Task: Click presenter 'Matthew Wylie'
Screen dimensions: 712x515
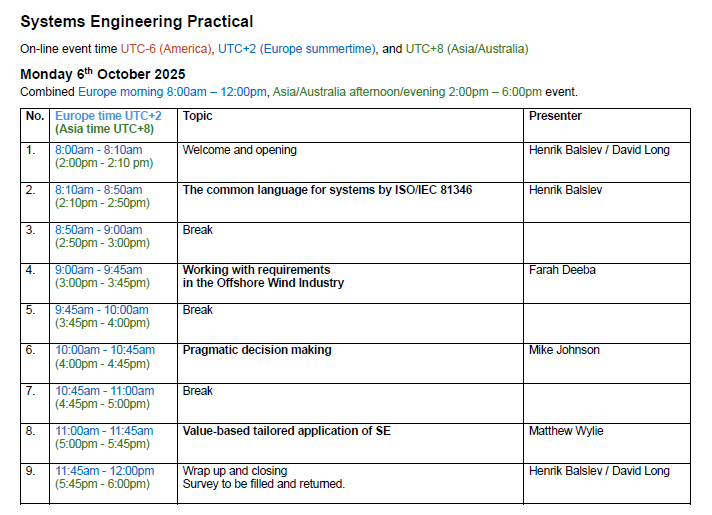Action: click(566, 431)
